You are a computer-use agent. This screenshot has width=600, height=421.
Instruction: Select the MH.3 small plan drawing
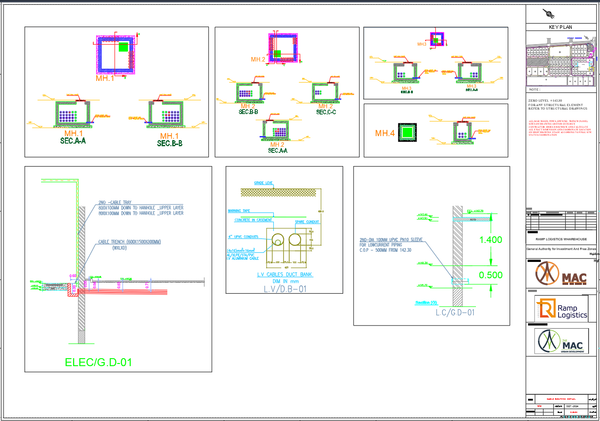point(437,39)
